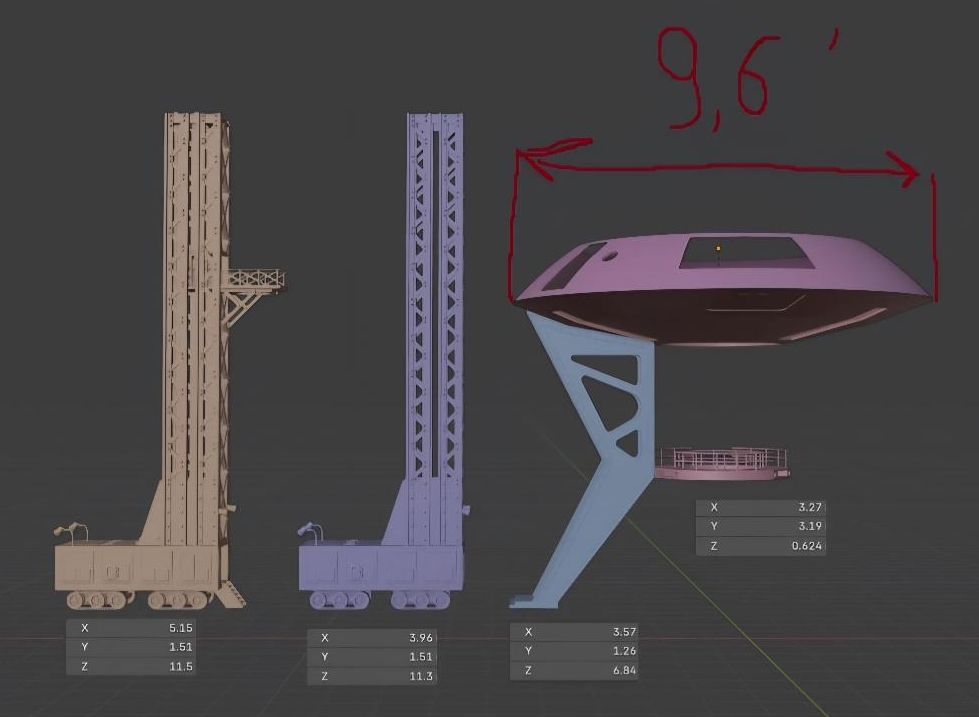
Task: Click the X field showing 3.27
Action: click(x=760, y=508)
